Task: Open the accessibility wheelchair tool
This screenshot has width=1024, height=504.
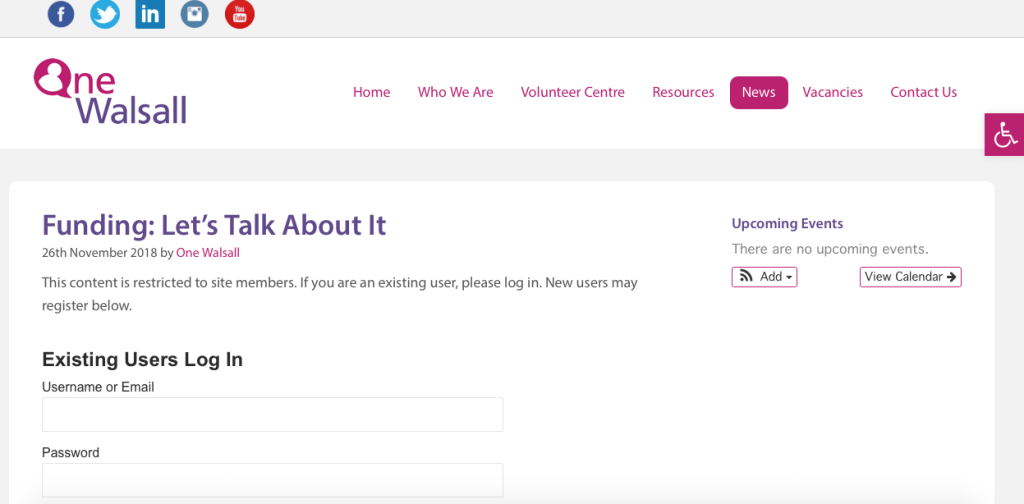Action: [1004, 134]
